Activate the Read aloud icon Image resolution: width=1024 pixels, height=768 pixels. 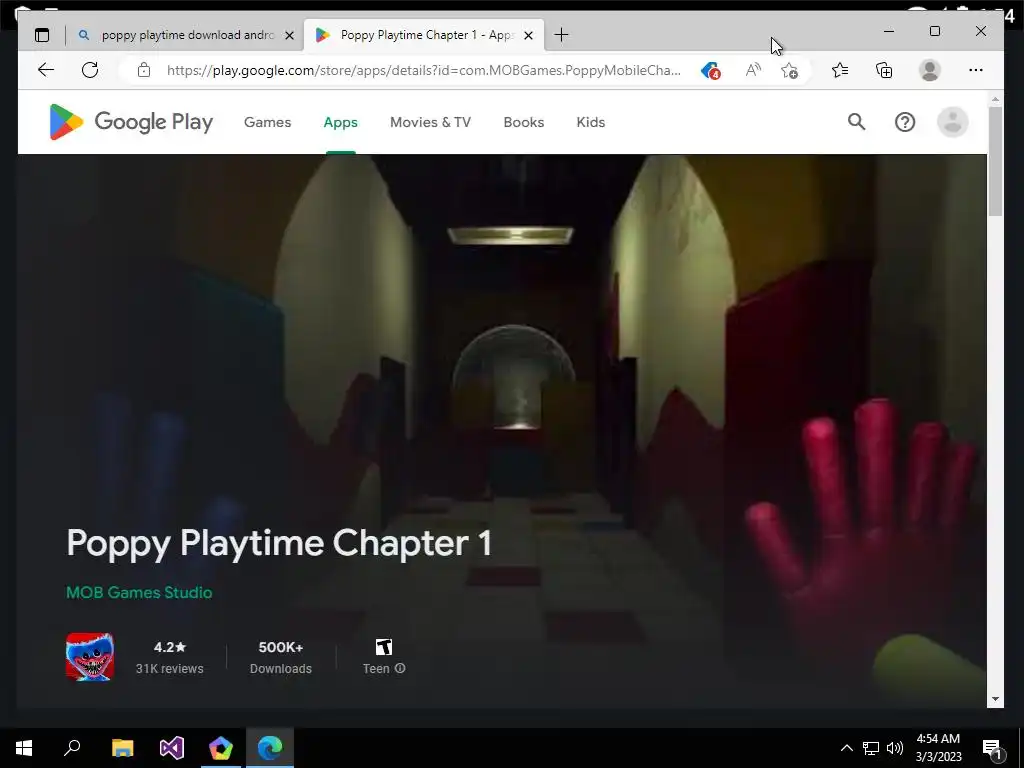753,71
